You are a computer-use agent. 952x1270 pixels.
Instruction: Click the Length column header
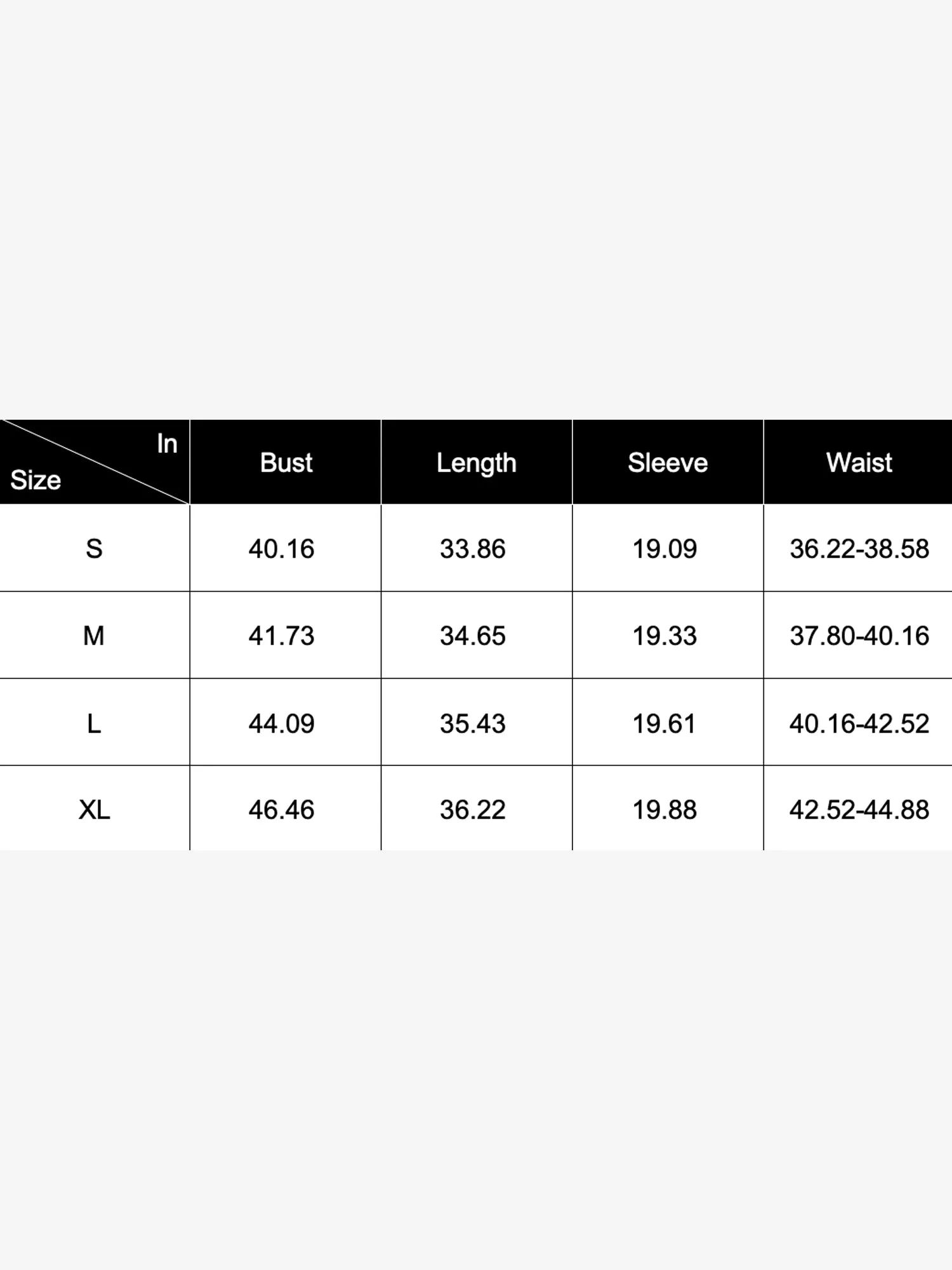[x=476, y=462]
